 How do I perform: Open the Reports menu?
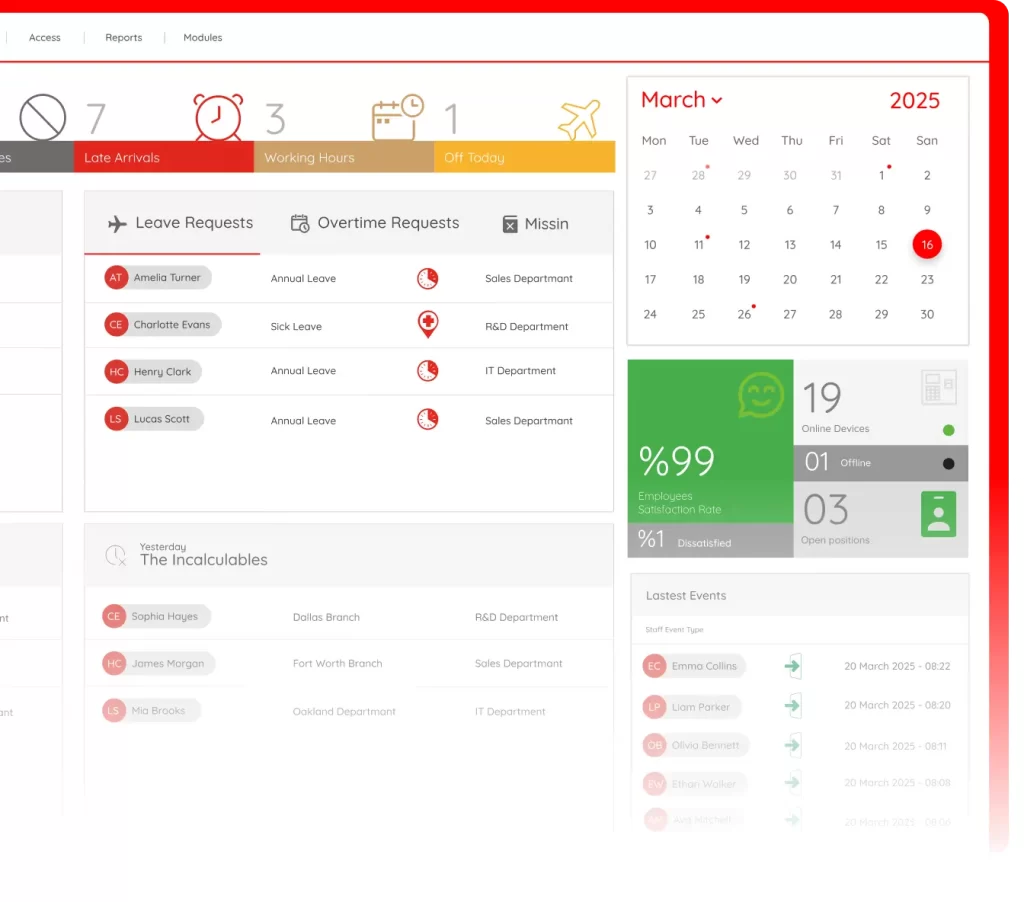[x=123, y=38]
